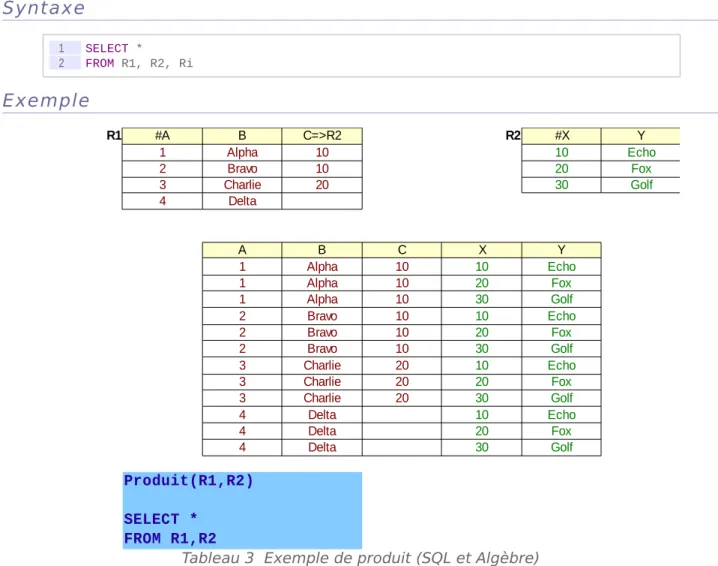The height and width of the screenshot is (566, 718).
Task: Click Delta in the product row ending with Golf
Action: [x=322, y=447]
